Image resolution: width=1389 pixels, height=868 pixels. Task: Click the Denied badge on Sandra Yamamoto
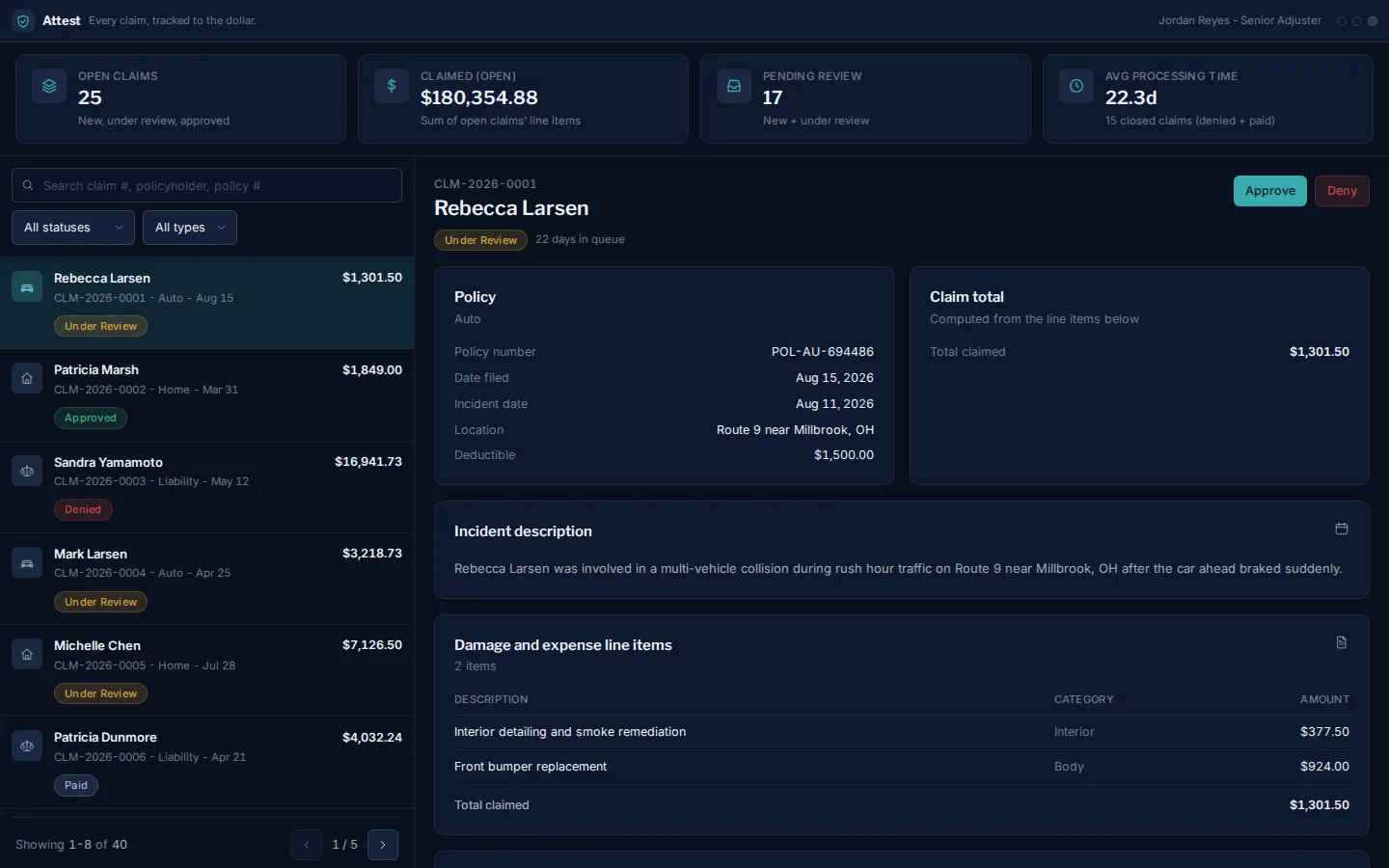83,509
